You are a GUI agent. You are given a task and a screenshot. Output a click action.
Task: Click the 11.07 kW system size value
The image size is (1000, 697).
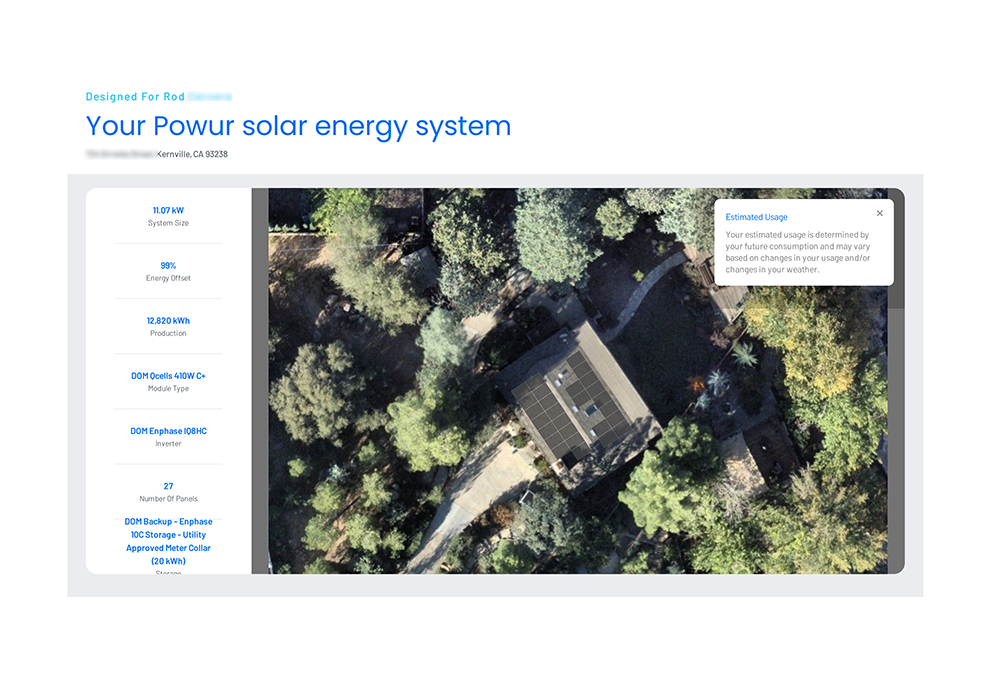click(168, 210)
